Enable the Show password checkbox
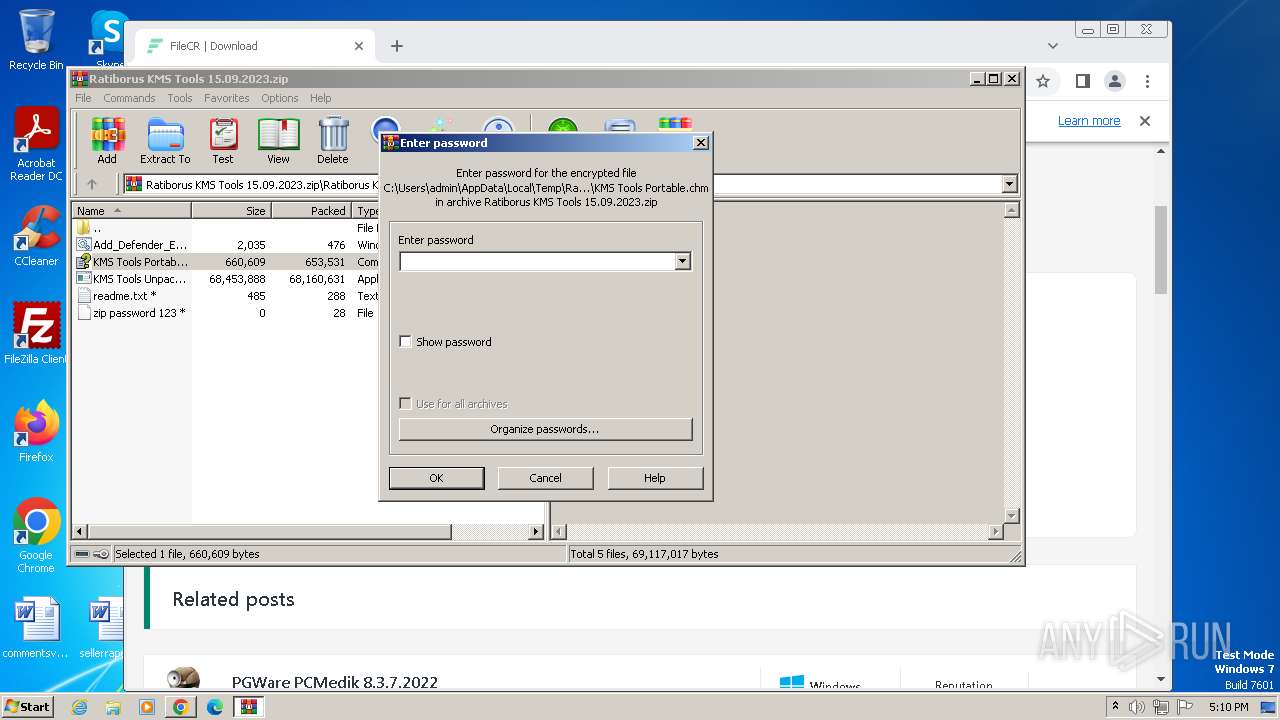 405,341
